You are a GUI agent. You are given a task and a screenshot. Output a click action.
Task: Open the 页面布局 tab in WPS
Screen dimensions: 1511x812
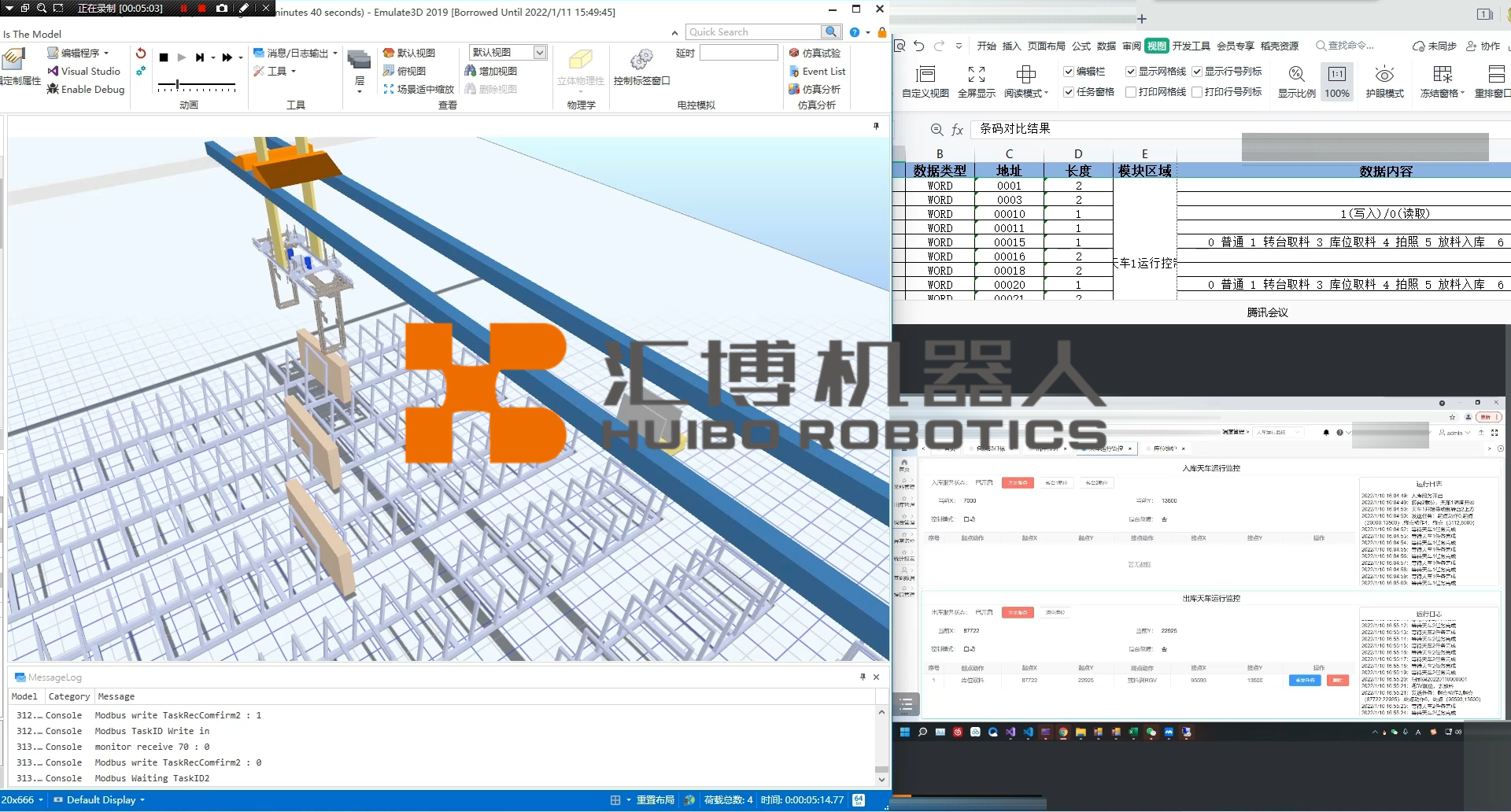coord(1047,46)
